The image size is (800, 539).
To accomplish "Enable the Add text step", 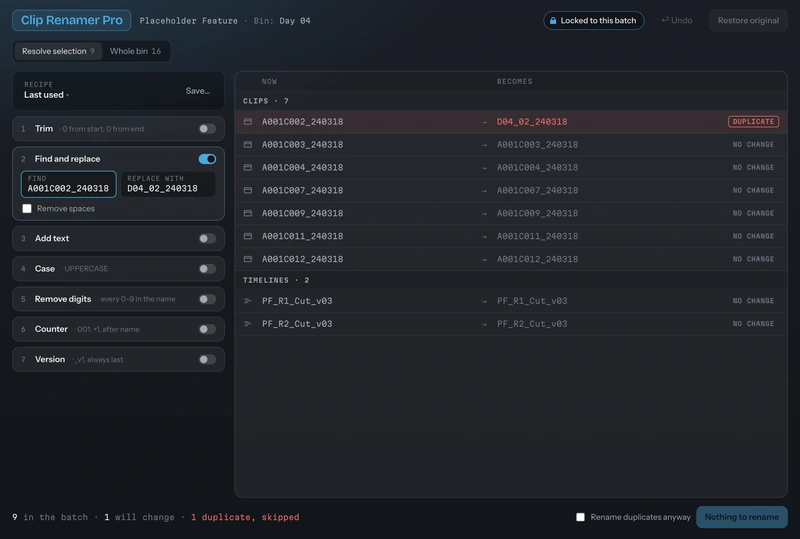I will click(x=207, y=238).
